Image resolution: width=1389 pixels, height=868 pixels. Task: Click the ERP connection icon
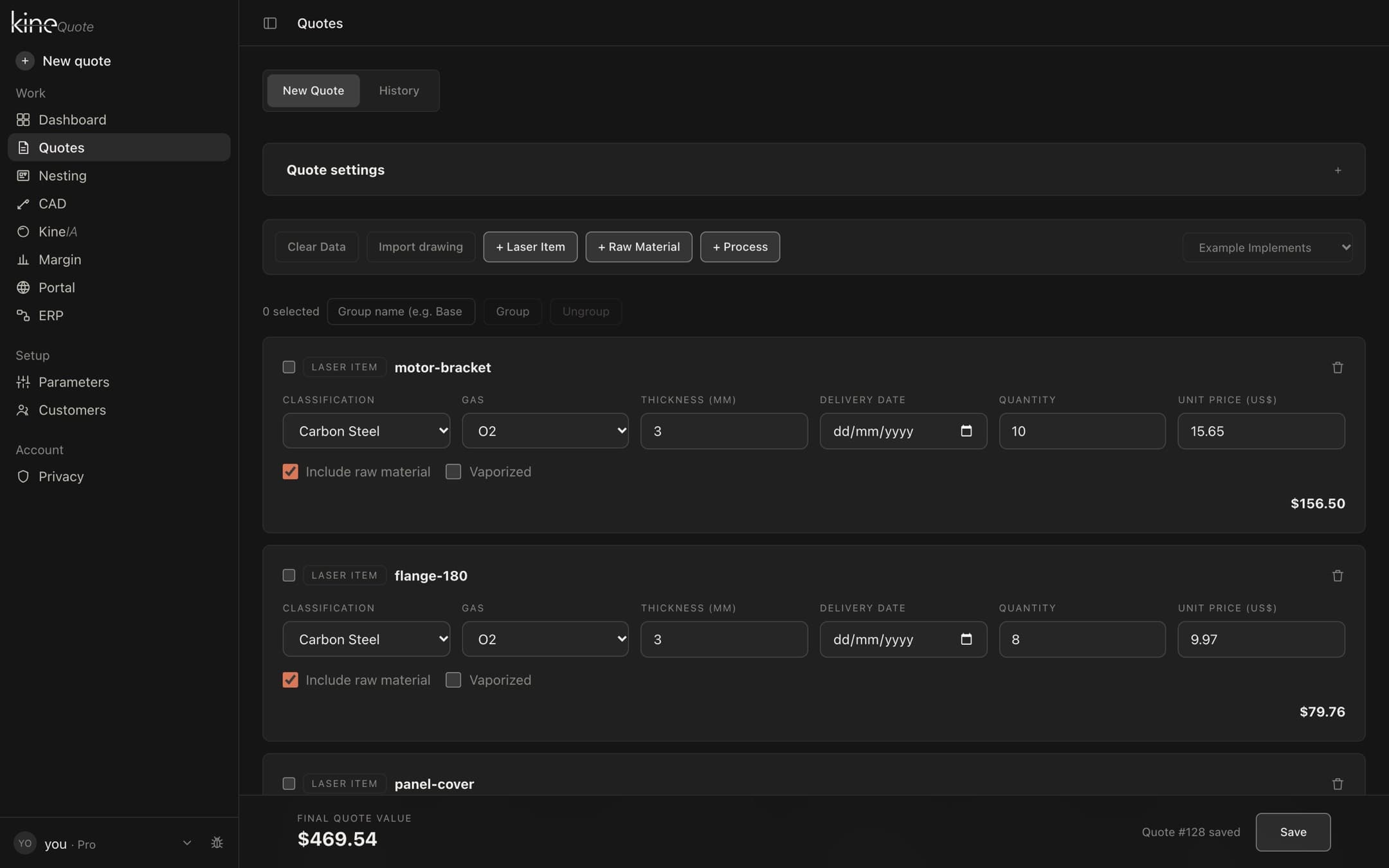23,316
